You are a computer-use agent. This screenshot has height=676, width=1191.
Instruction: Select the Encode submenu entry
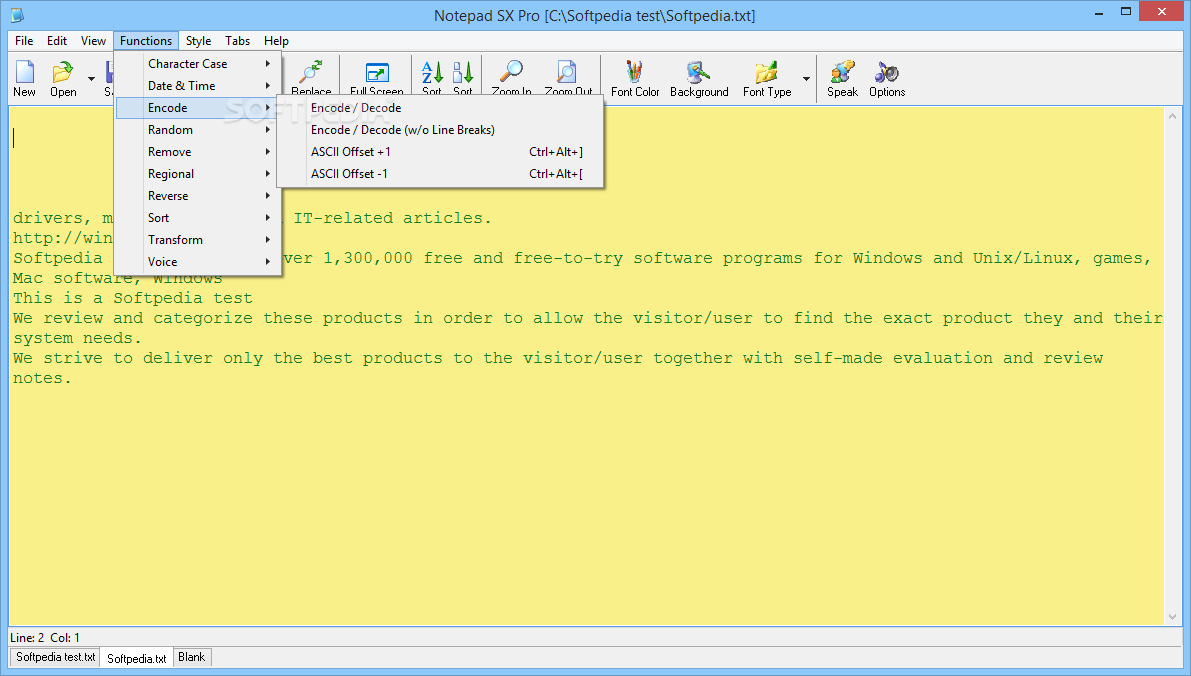(197, 108)
